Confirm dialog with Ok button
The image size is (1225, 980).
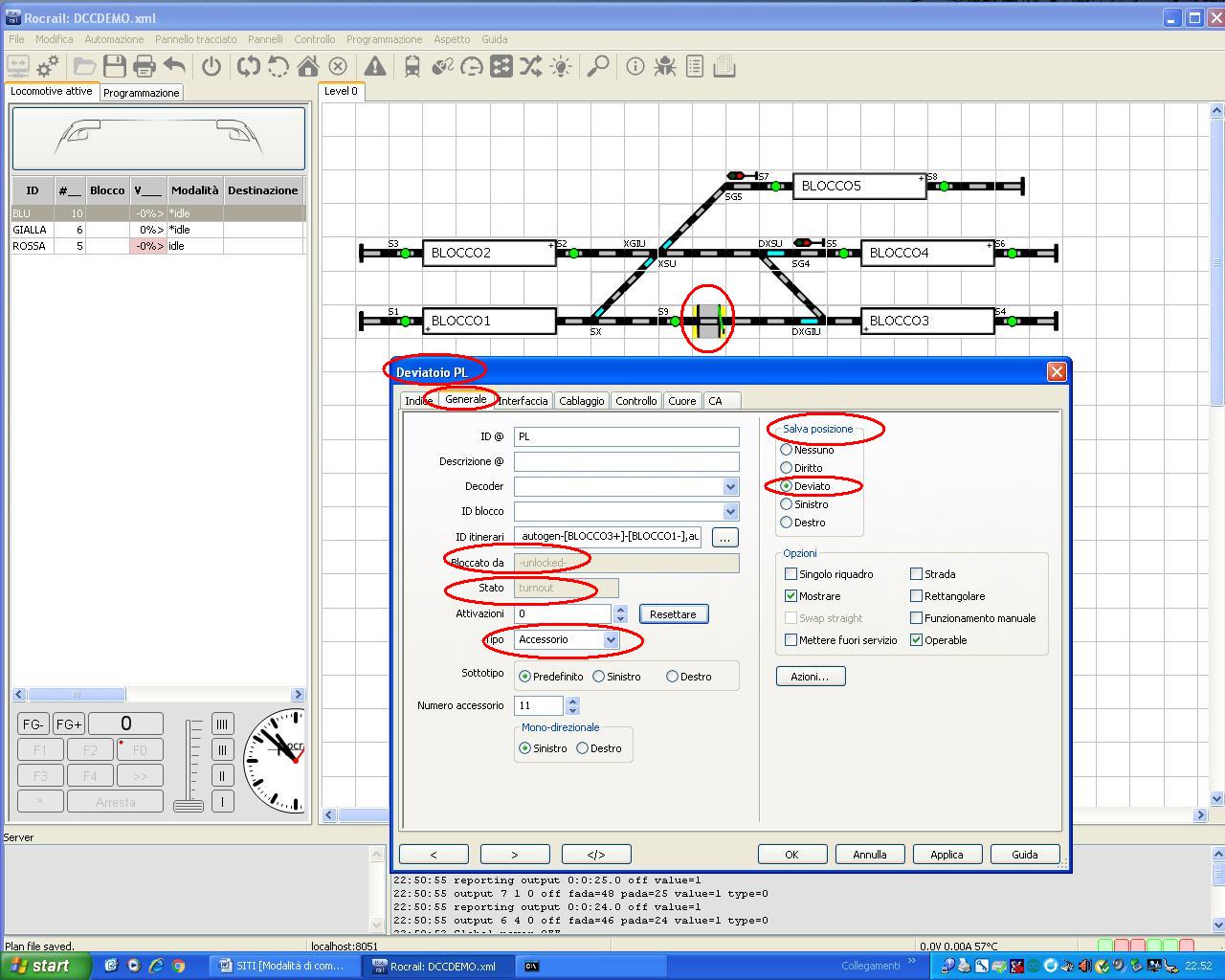coord(791,855)
